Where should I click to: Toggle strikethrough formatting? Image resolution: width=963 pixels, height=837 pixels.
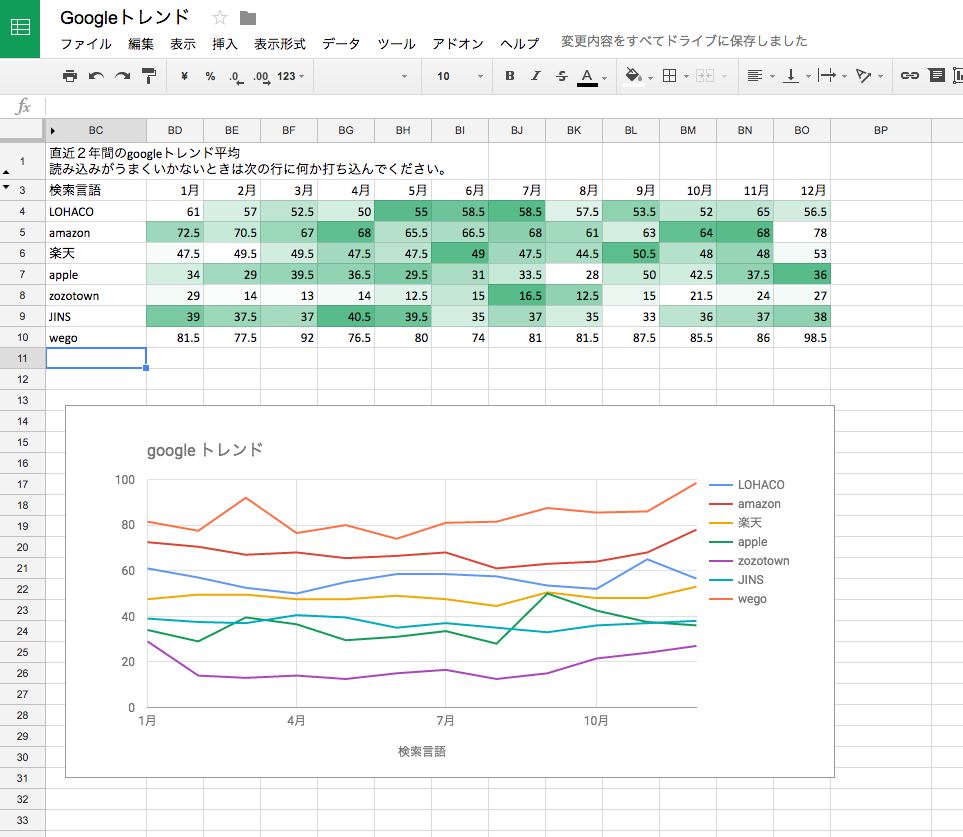[561, 76]
